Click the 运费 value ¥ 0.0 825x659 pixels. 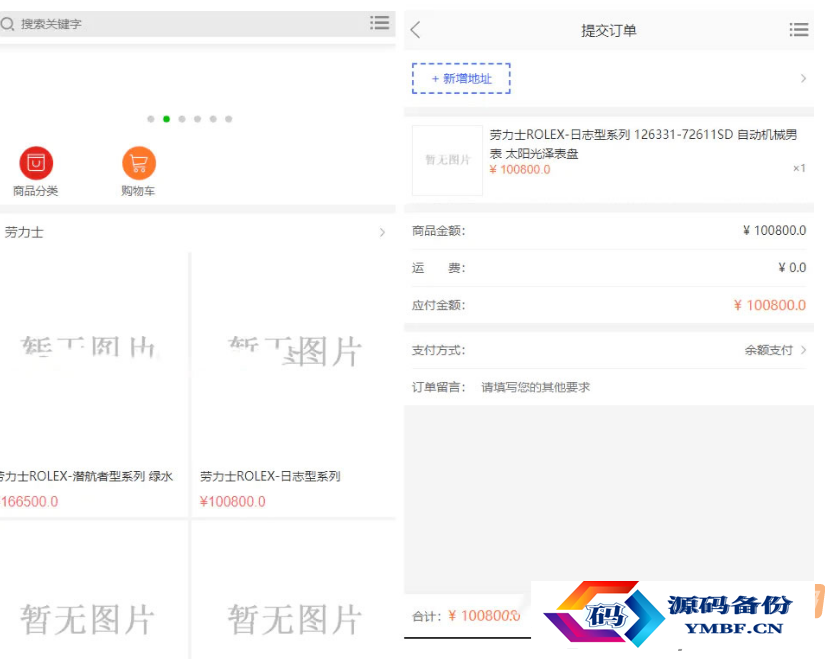pos(792,267)
